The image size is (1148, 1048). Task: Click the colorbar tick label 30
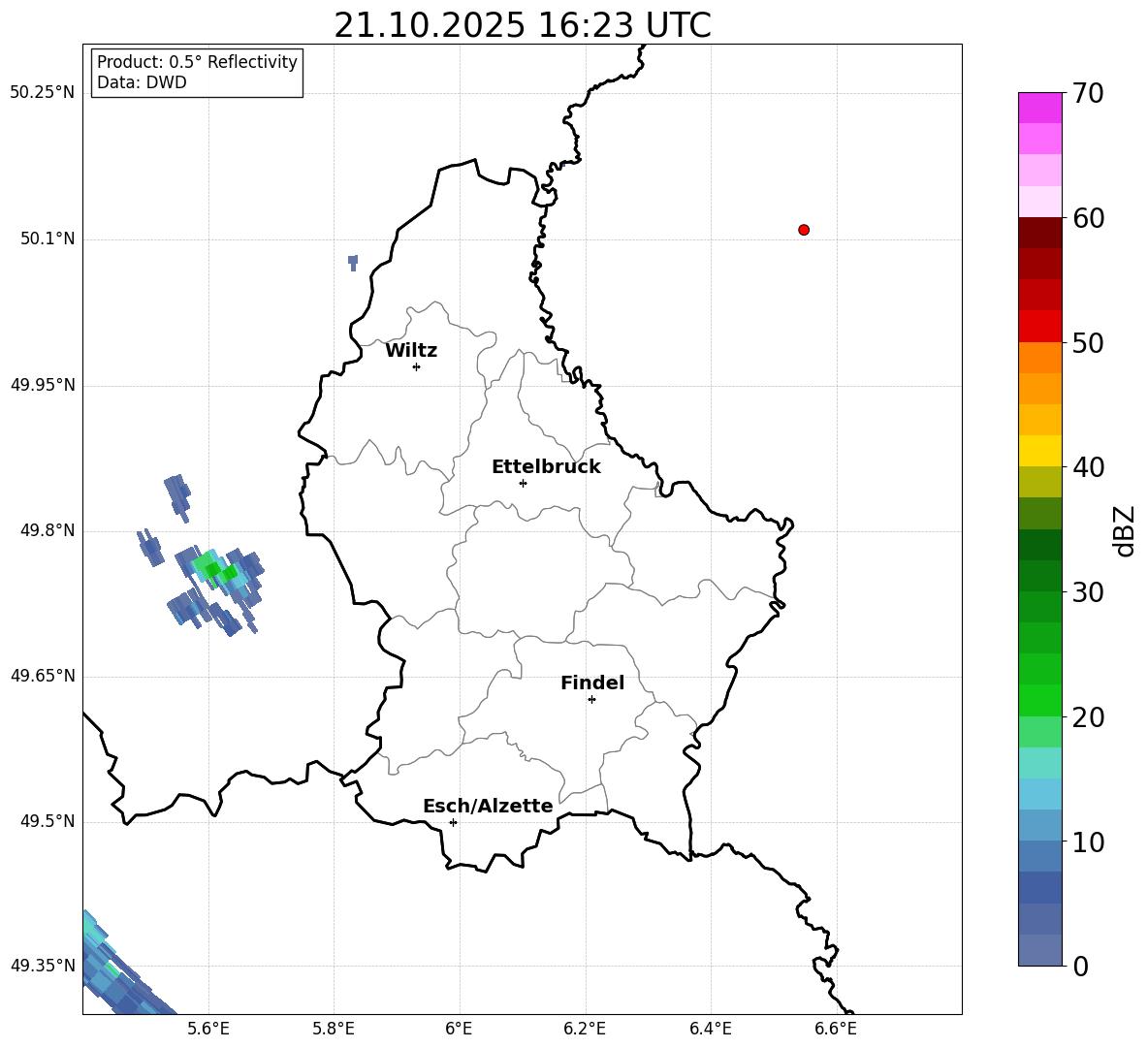tap(1089, 592)
